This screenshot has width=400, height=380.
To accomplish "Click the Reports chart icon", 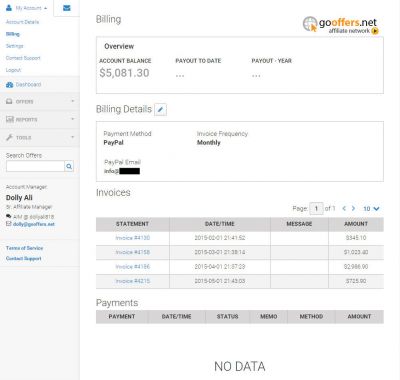I will coord(10,119).
